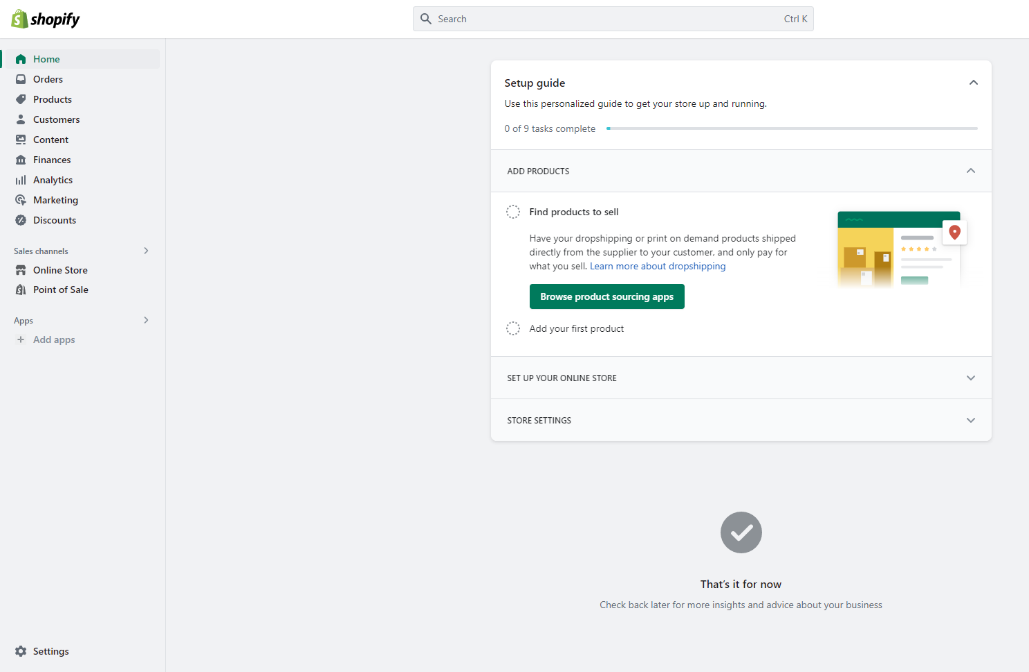The image size is (1029, 672).
Task: Click the That's it for now heading
Action: [x=741, y=584]
